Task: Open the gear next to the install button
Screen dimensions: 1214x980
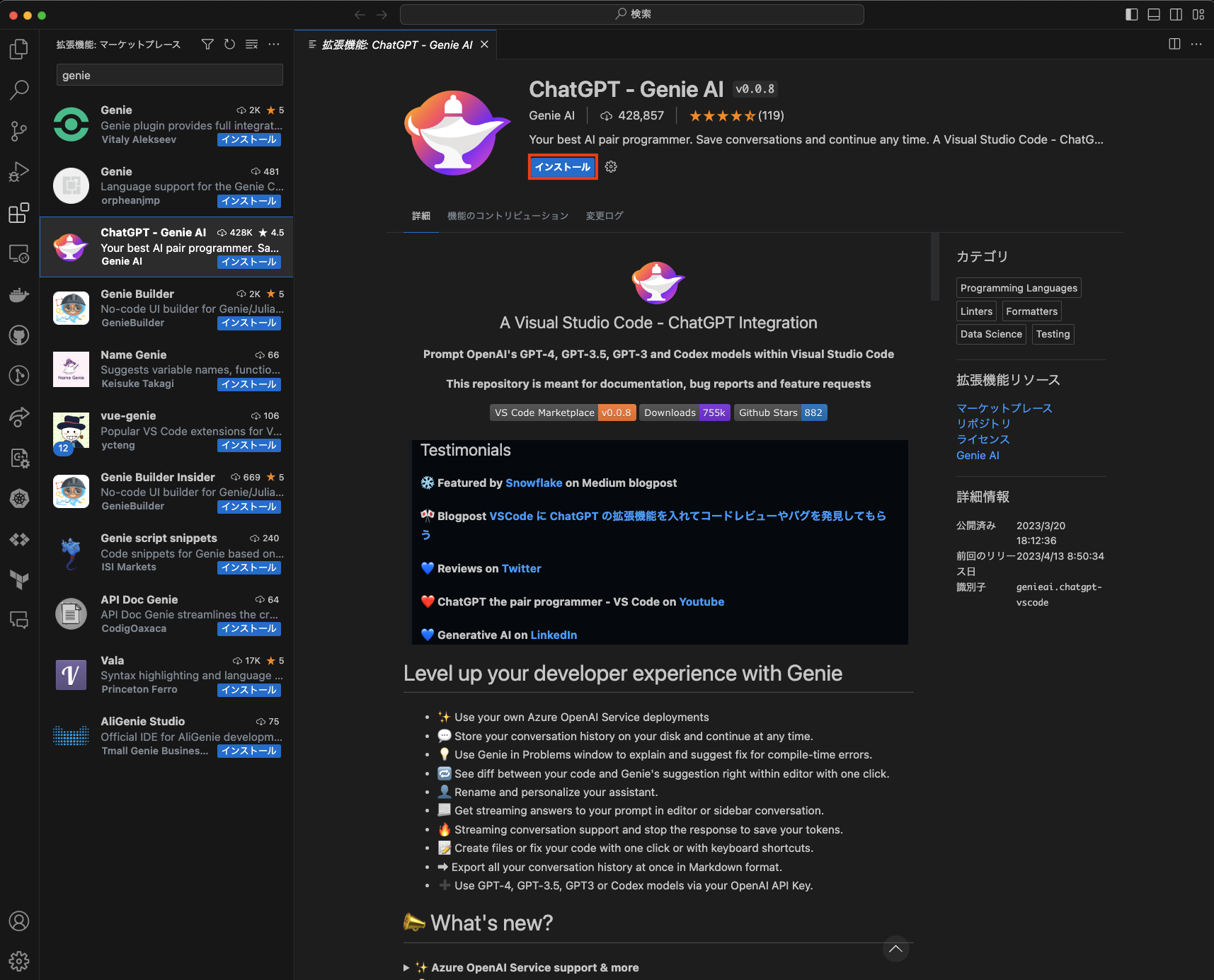Action: 611,167
